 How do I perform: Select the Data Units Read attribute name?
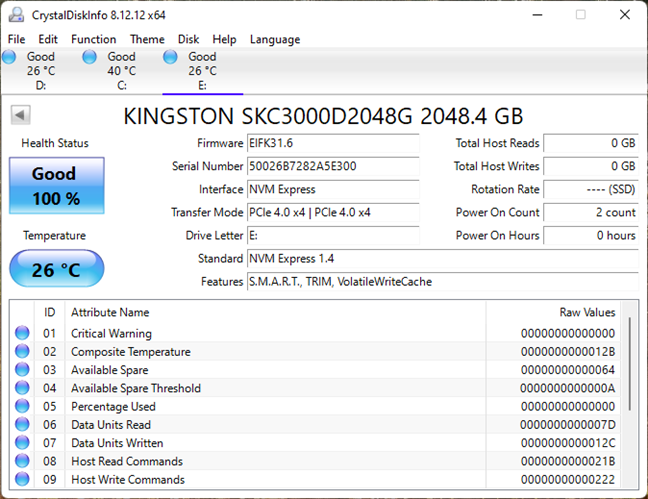111,425
